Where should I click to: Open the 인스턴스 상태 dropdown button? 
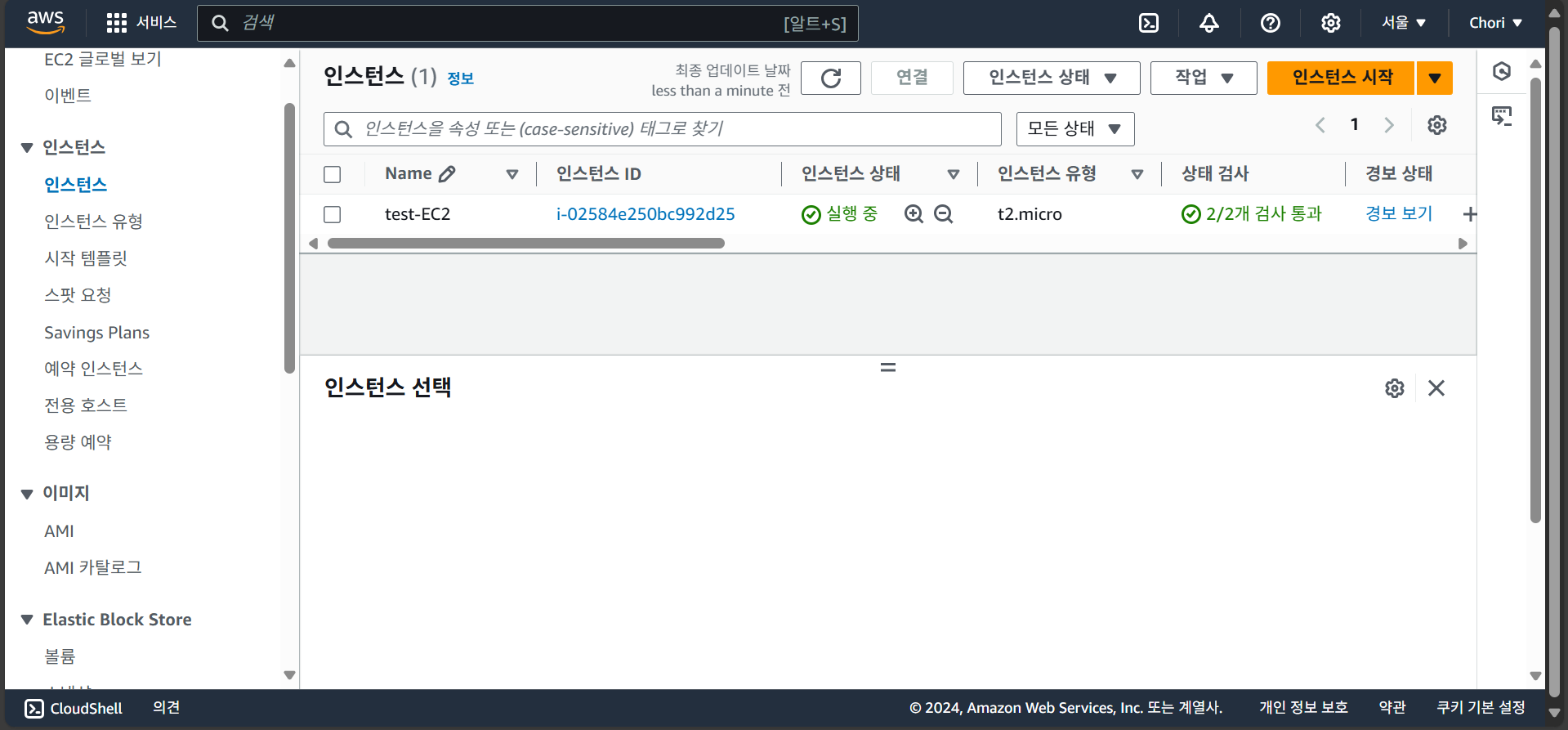click(1052, 78)
